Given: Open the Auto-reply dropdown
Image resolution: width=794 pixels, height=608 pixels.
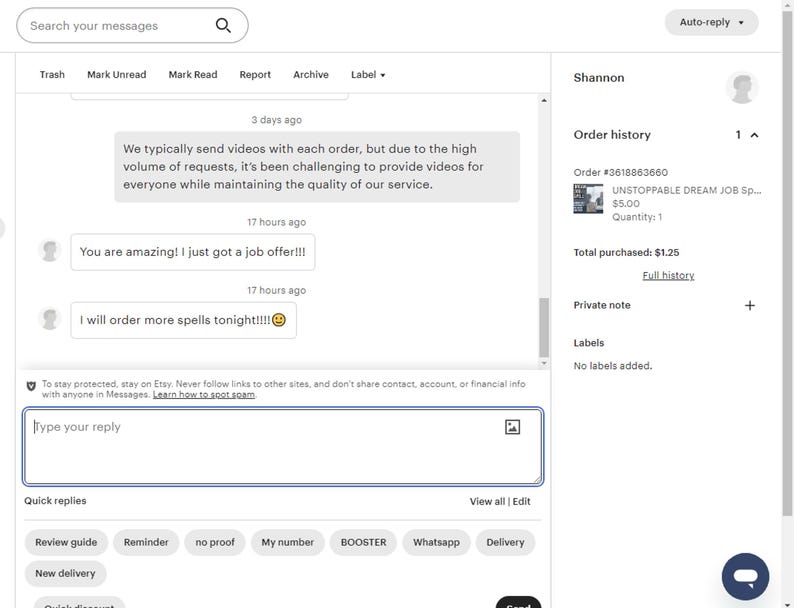Looking at the screenshot, I should click(711, 22).
